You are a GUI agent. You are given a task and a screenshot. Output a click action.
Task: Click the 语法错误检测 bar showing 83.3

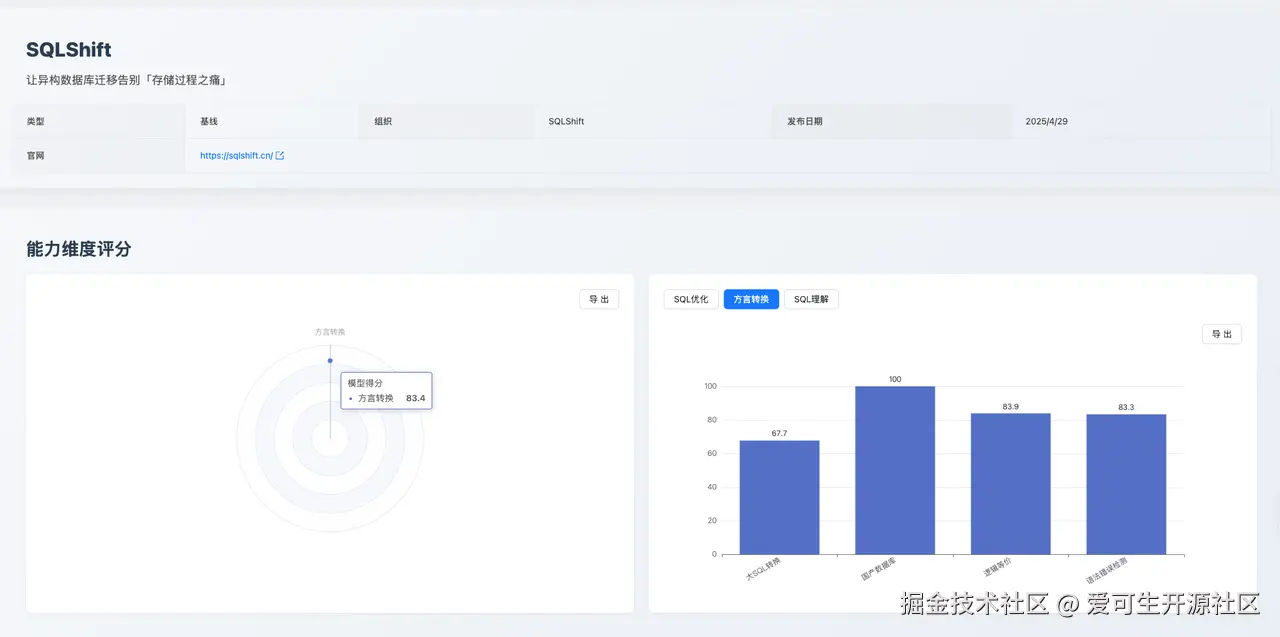1126,484
